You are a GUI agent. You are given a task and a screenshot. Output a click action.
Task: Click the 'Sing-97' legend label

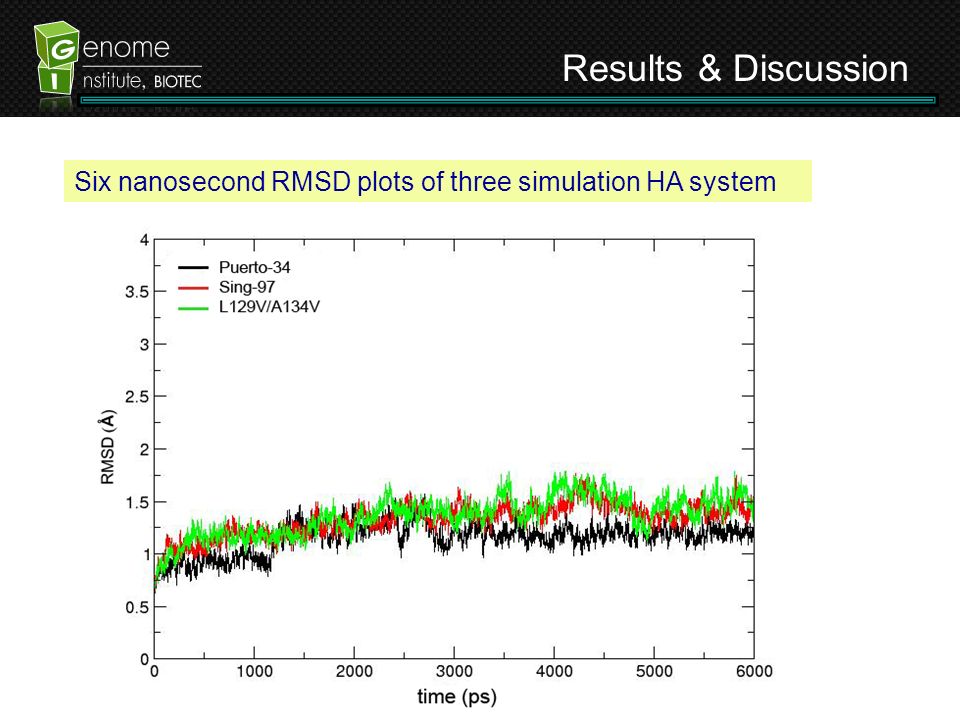247,287
